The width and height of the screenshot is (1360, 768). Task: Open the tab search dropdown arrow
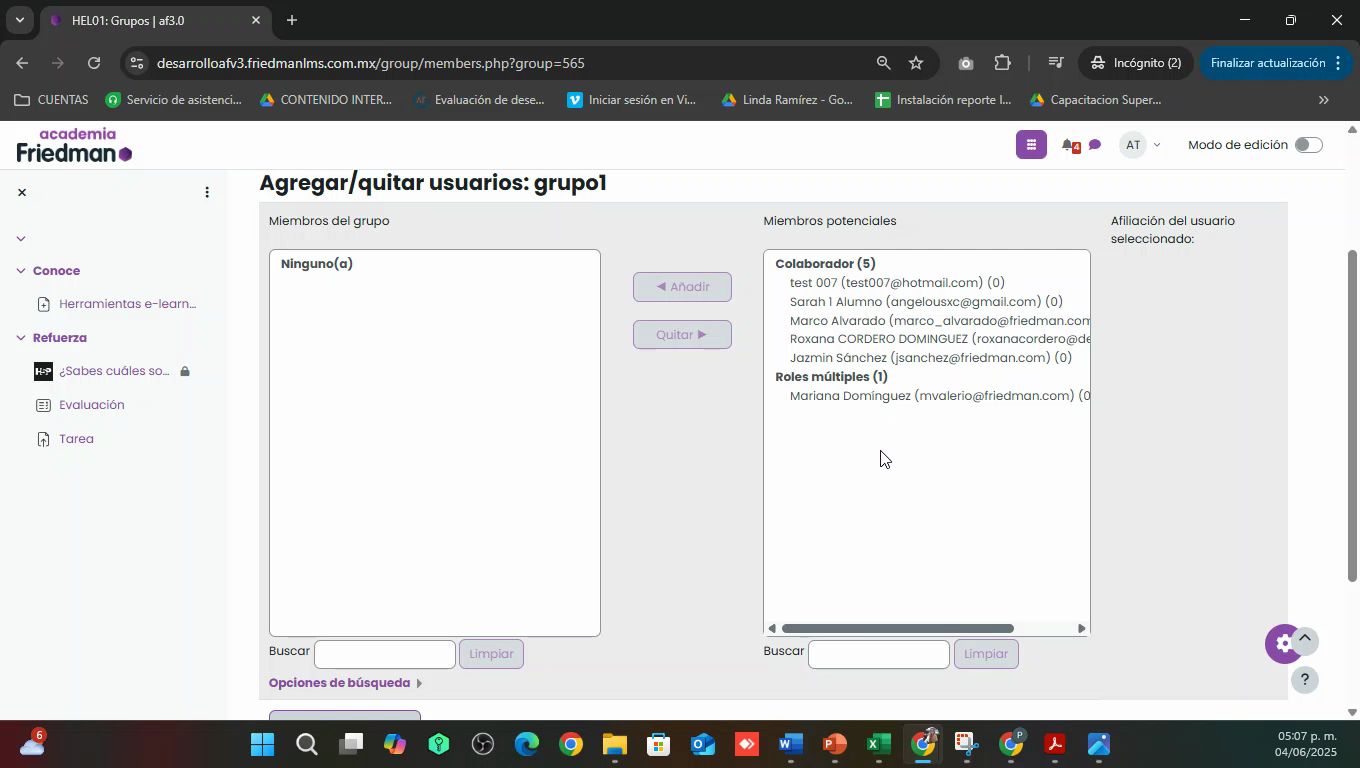tap(19, 20)
